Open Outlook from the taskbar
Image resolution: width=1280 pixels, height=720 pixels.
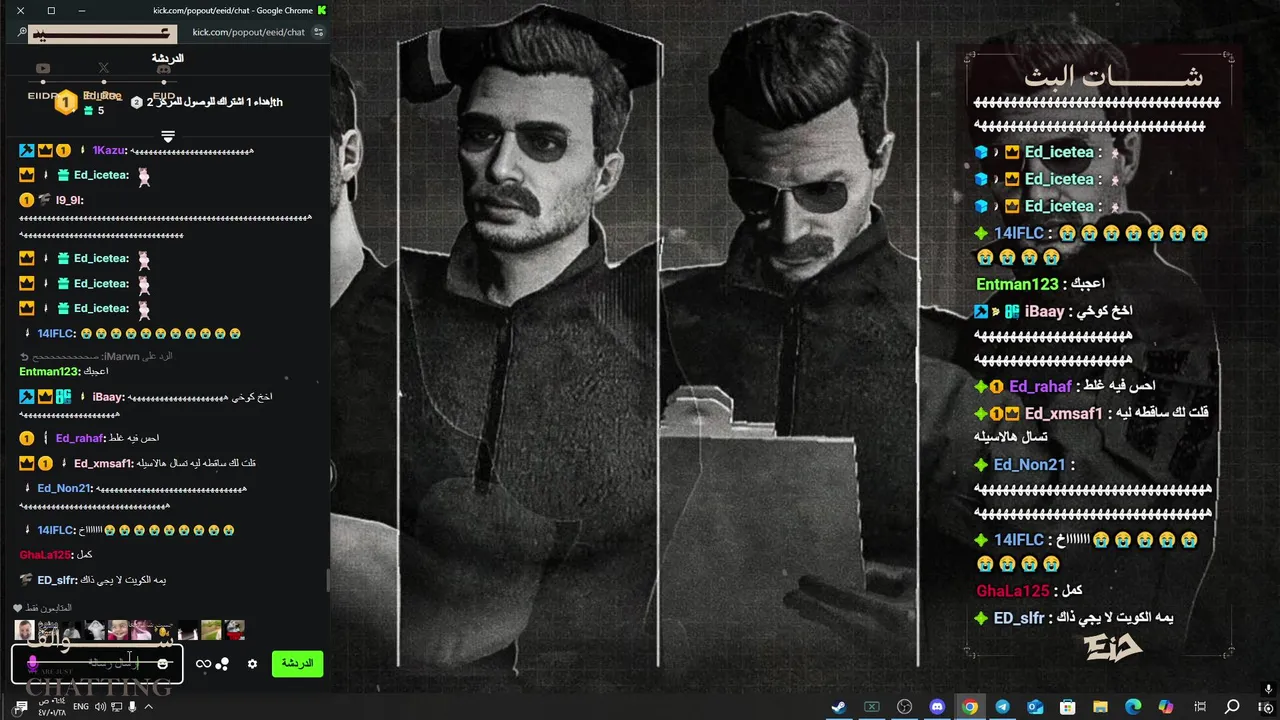[x=1035, y=707]
